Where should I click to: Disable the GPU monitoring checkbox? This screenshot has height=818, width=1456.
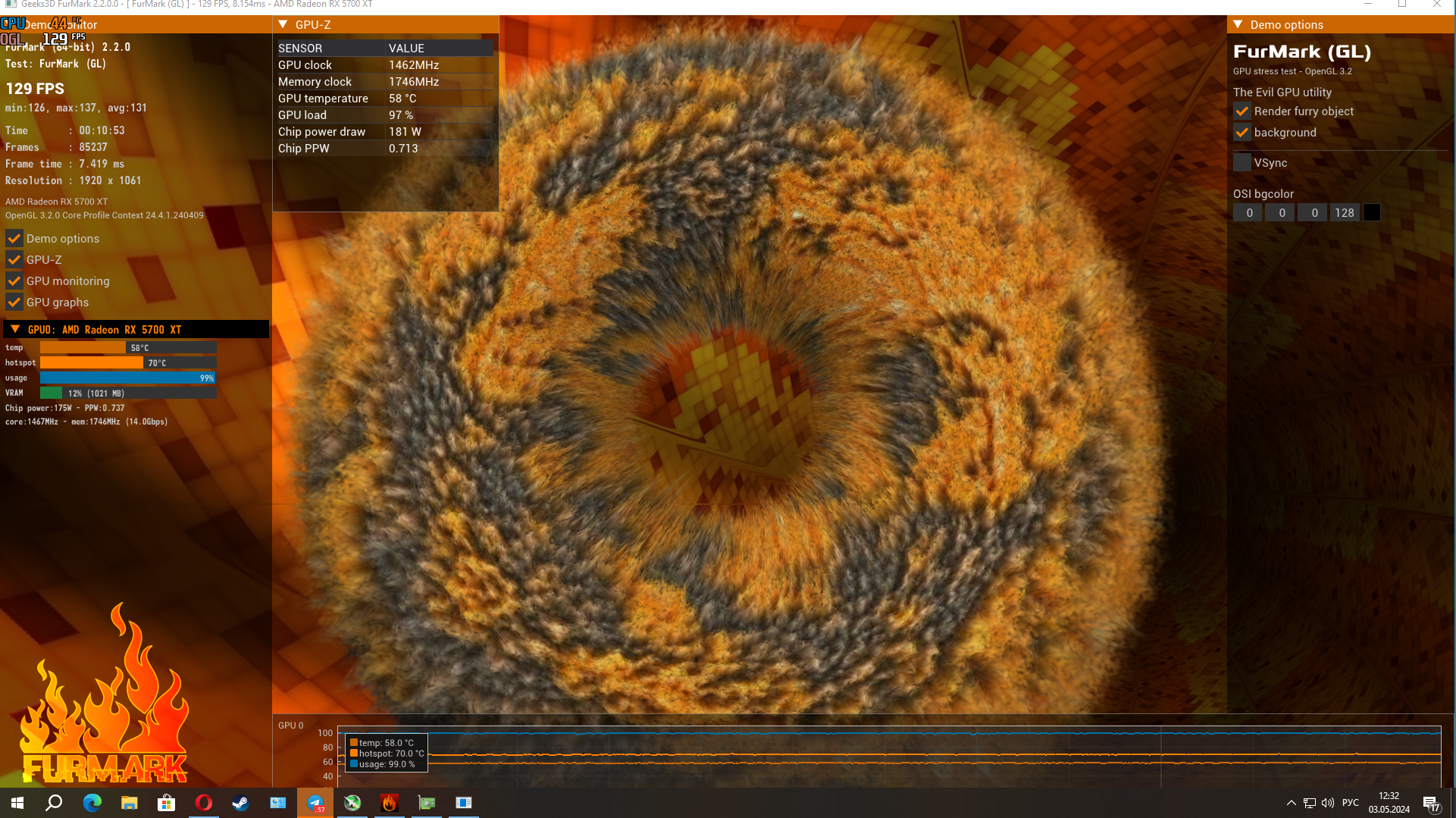pos(14,281)
